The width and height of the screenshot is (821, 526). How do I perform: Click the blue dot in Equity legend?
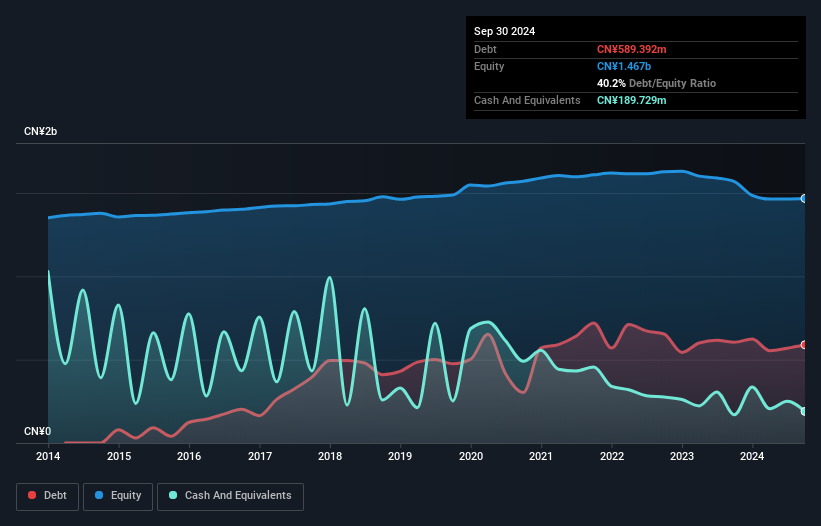point(100,496)
